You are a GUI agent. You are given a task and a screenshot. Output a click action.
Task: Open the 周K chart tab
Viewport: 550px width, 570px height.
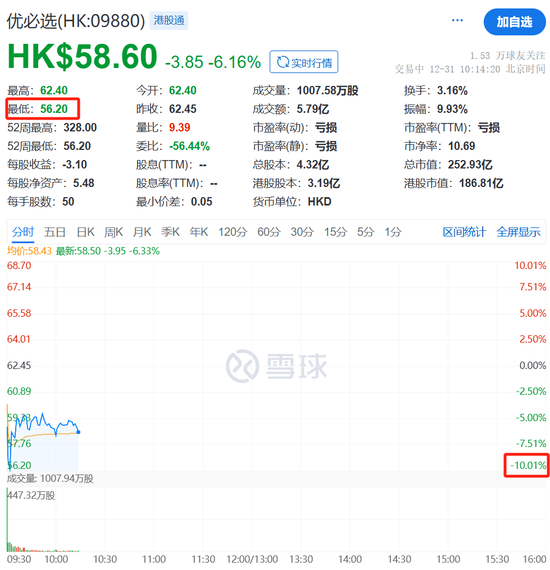113,232
